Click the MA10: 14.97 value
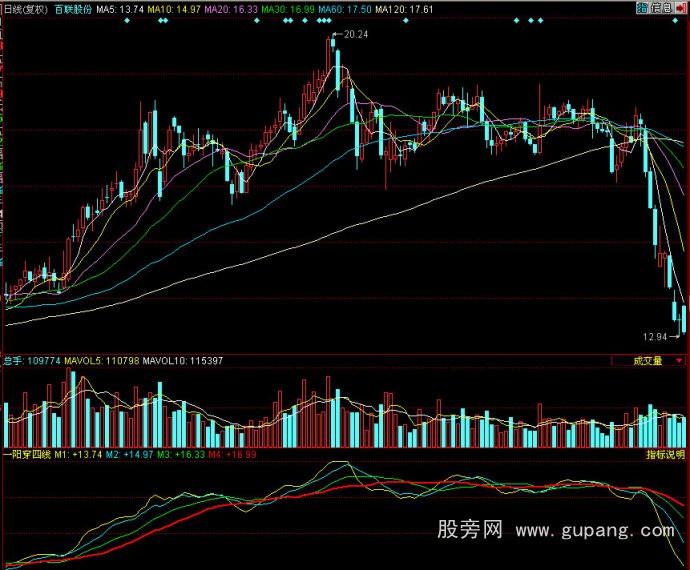Viewport: 690px width, 570px height. pos(174,9)
